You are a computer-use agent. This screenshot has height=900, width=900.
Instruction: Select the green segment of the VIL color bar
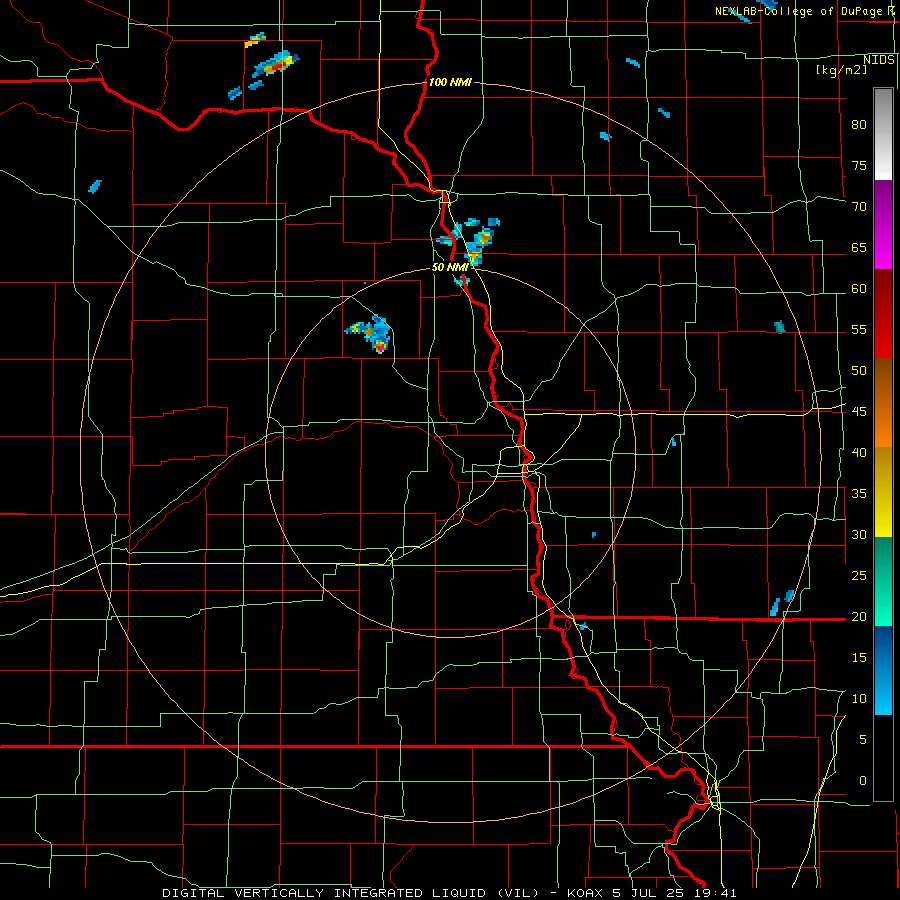(883, 581)
